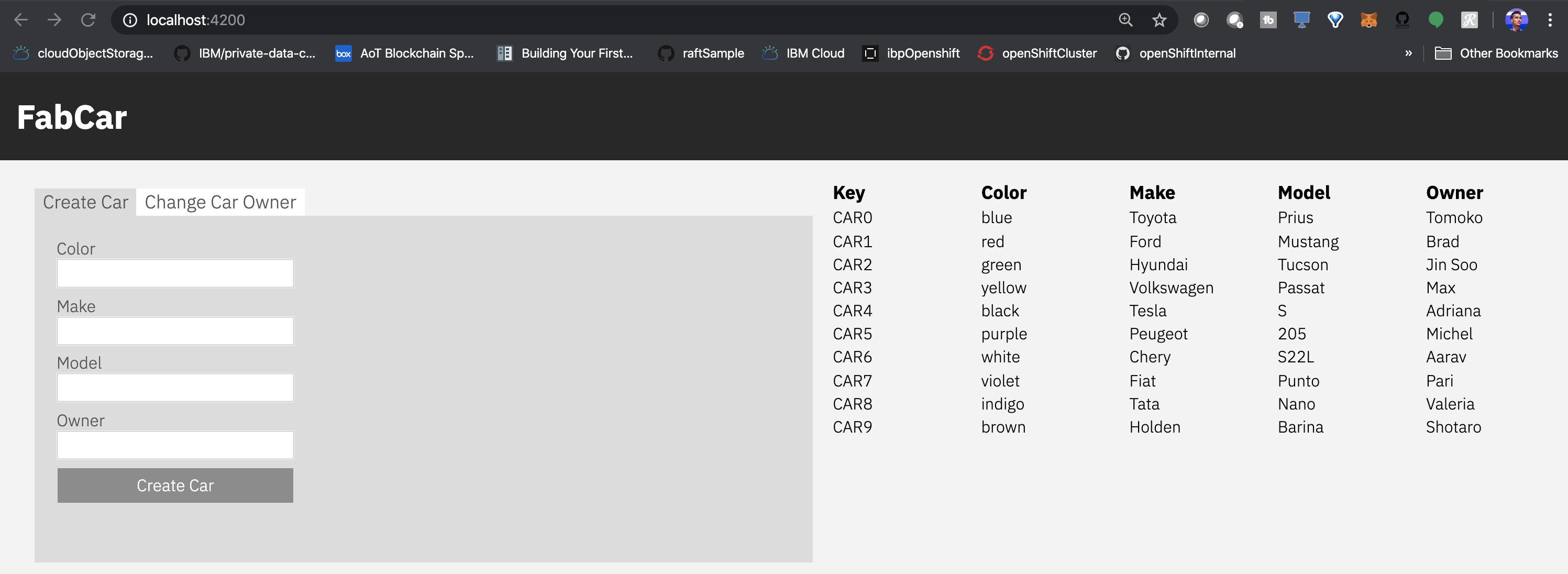Open the Other Bookmarks folder
Viewport: 1568px width, 574px height.
point(1496,53)
